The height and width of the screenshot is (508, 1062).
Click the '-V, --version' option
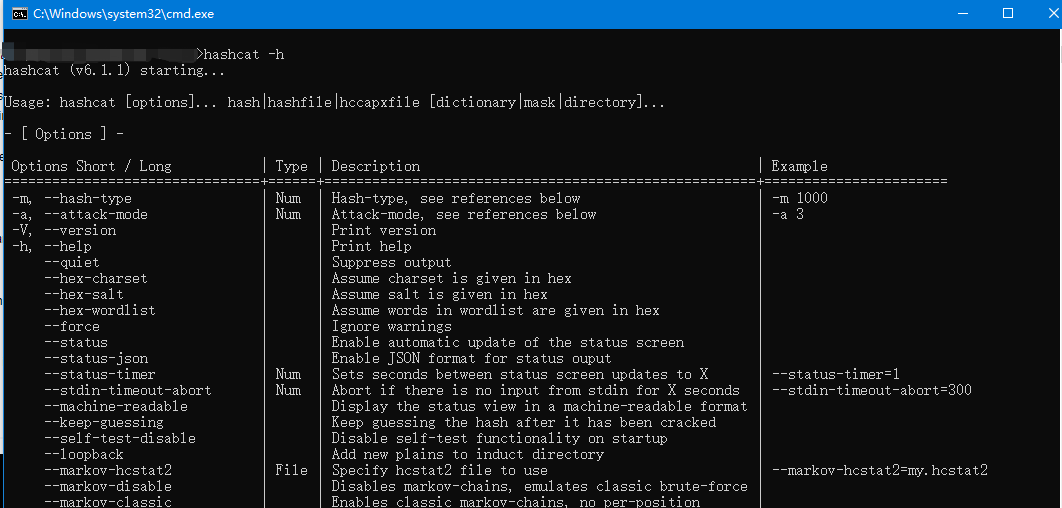point(64,230)
